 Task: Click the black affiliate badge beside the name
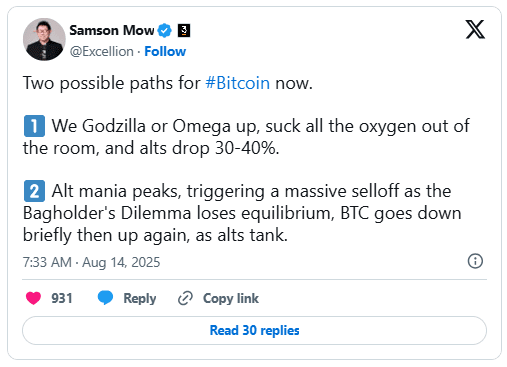(x=184, y=31)
